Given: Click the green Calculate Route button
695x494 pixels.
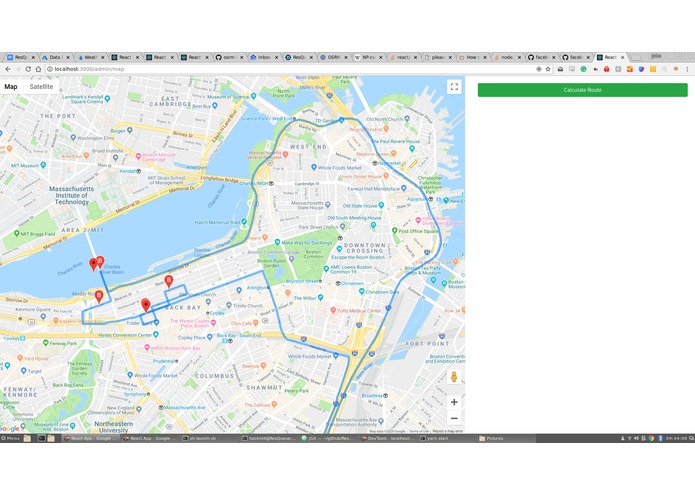Looking at the screenshot, I should (x=582, y=90).
